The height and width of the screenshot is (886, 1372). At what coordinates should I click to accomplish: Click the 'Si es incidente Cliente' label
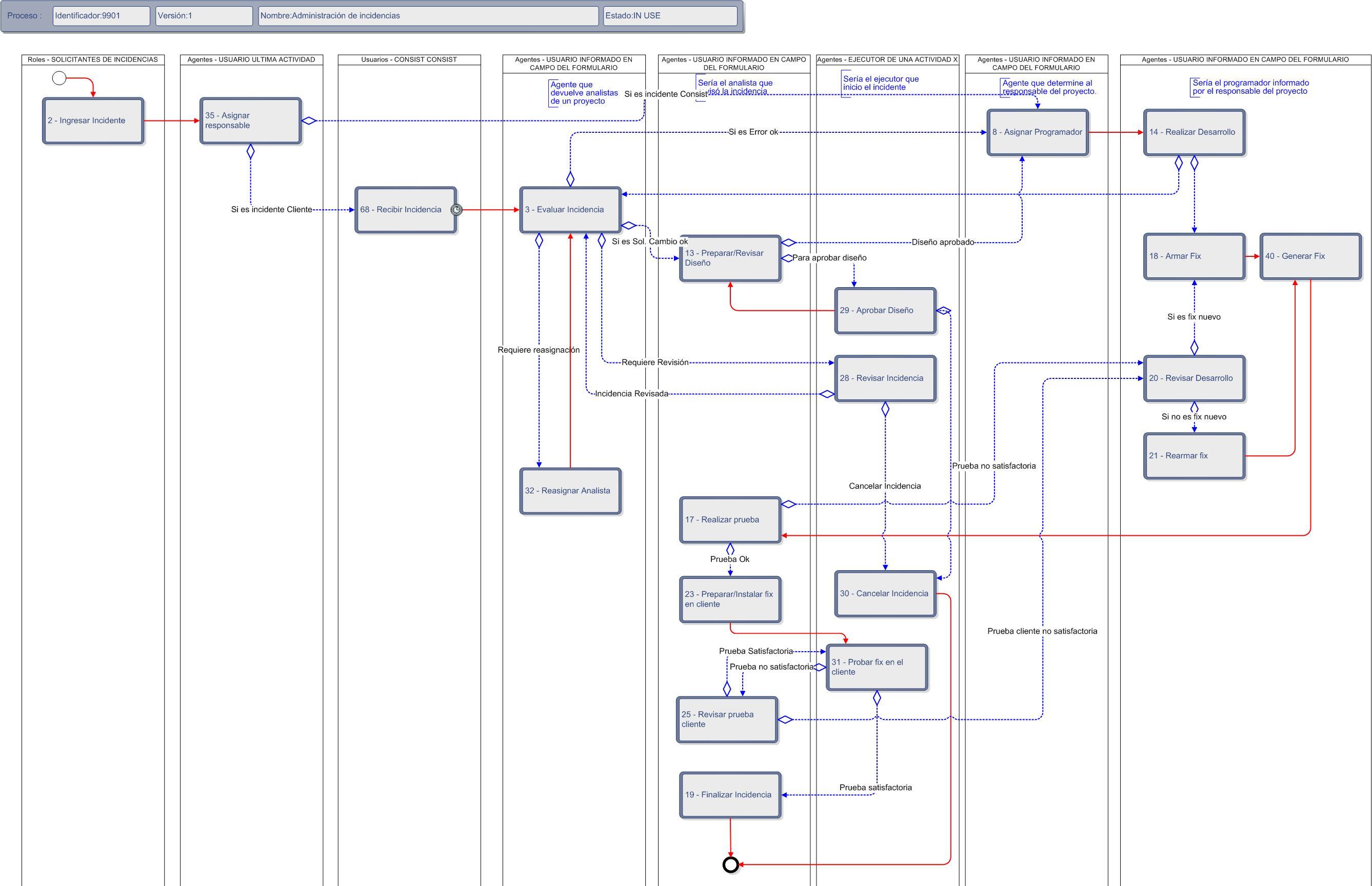(272, 210)
